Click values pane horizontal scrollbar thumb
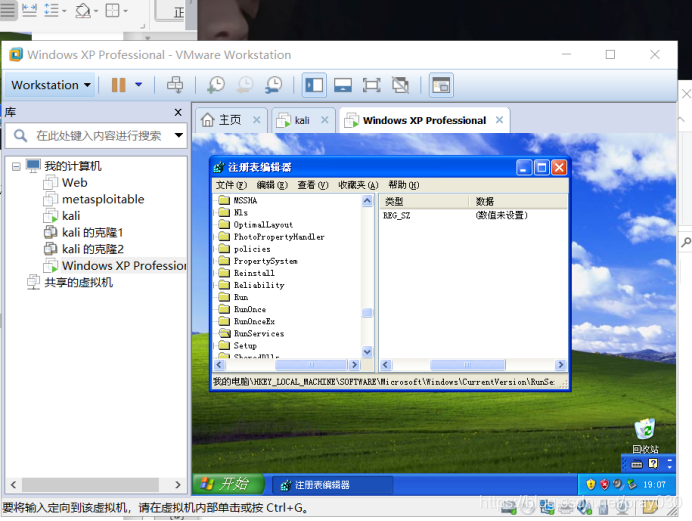Screen dimensions: 692x521 467,365
